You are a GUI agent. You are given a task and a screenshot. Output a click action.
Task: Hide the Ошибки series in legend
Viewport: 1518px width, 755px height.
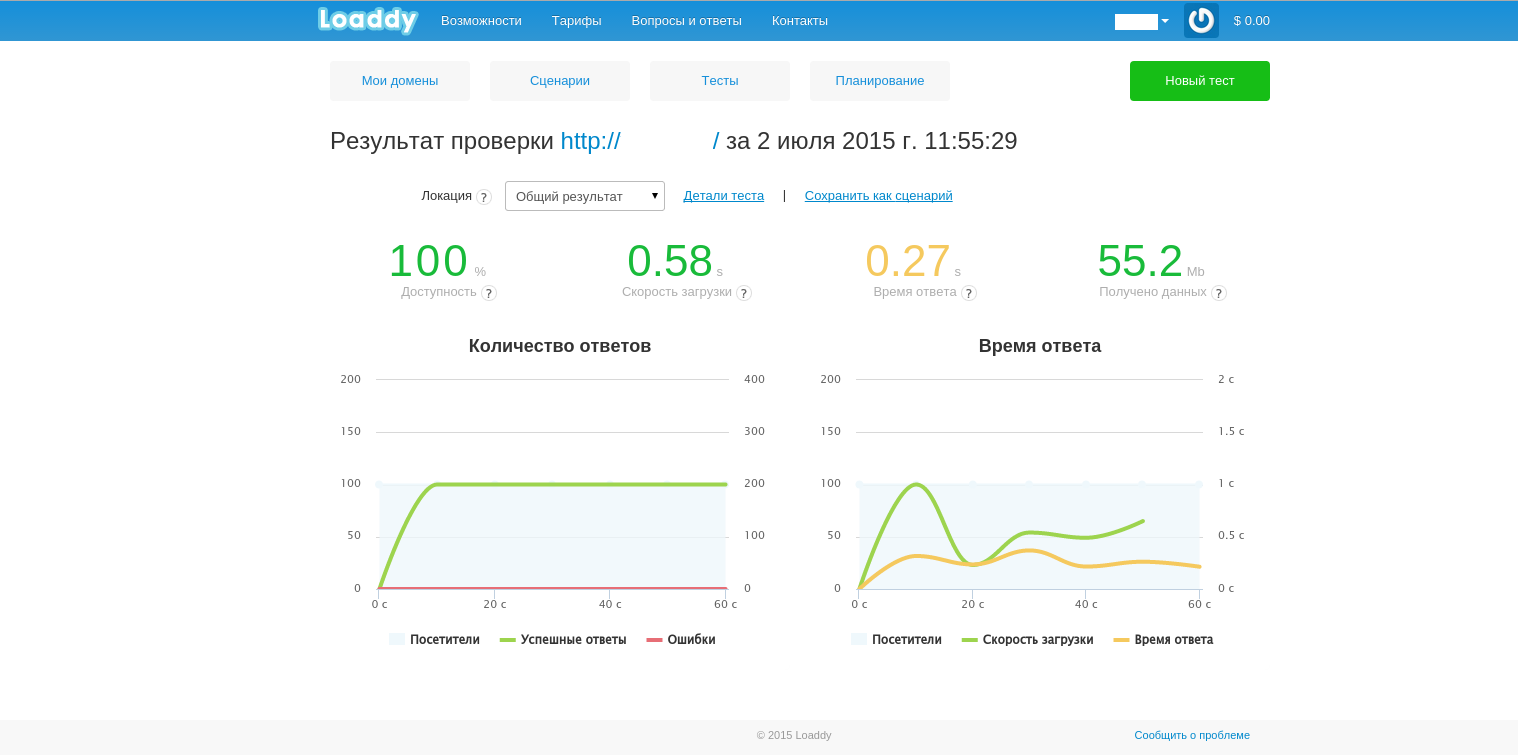681,640
